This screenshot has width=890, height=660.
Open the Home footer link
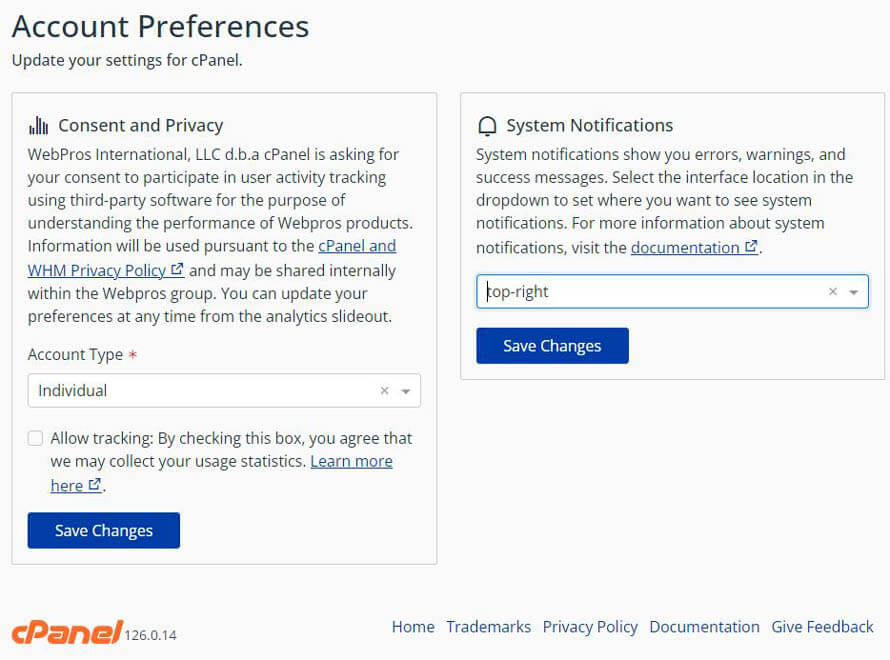(x=413, y=627)
